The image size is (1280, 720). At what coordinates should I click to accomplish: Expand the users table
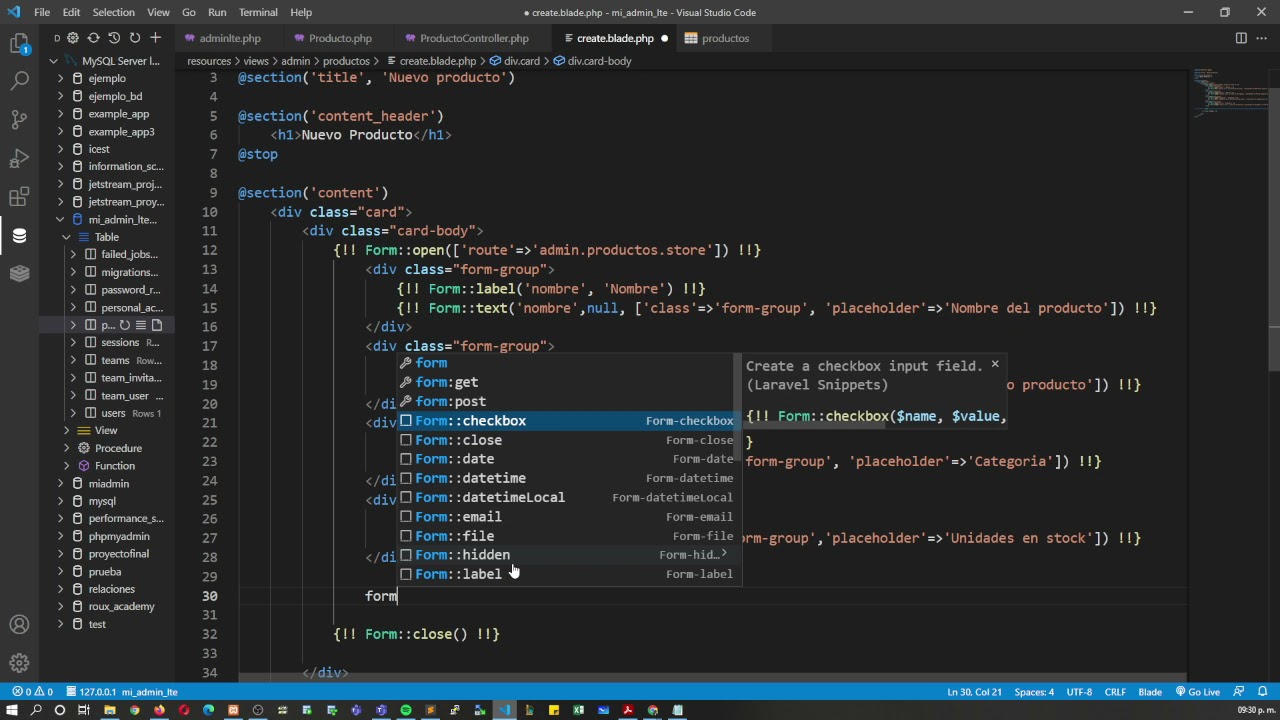pos(73,413)
